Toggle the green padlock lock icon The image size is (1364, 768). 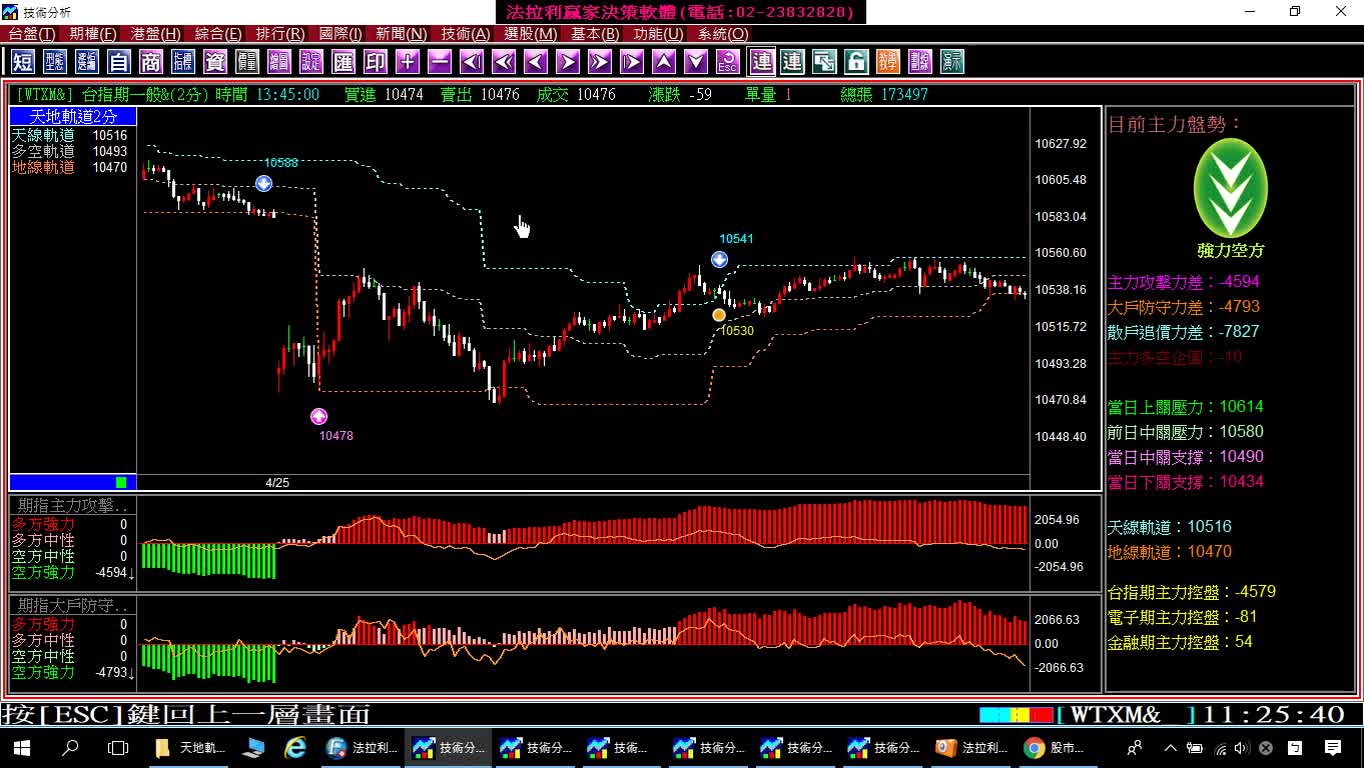856,62
